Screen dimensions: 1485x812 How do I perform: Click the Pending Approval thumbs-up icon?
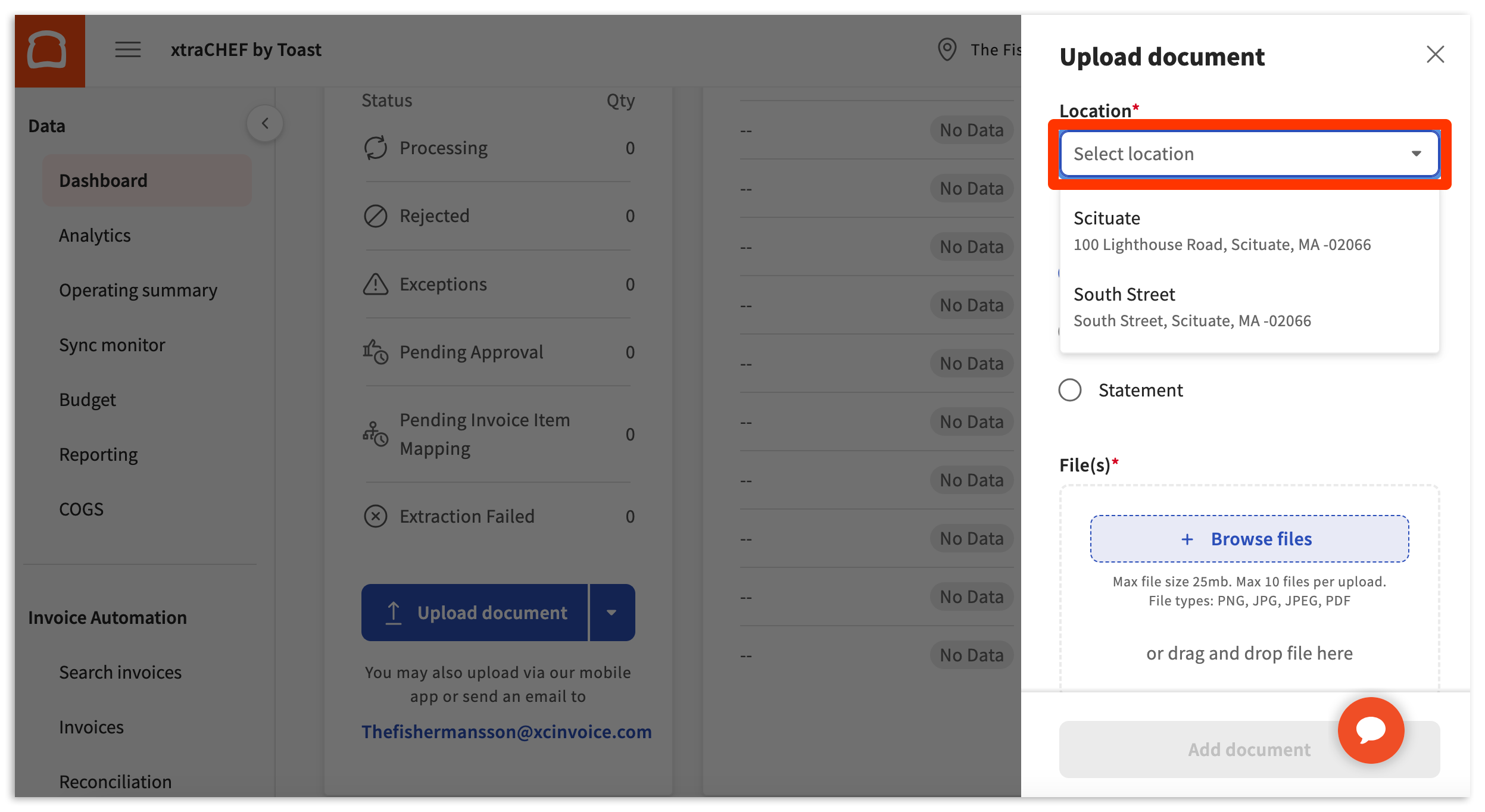click(375, 352)
